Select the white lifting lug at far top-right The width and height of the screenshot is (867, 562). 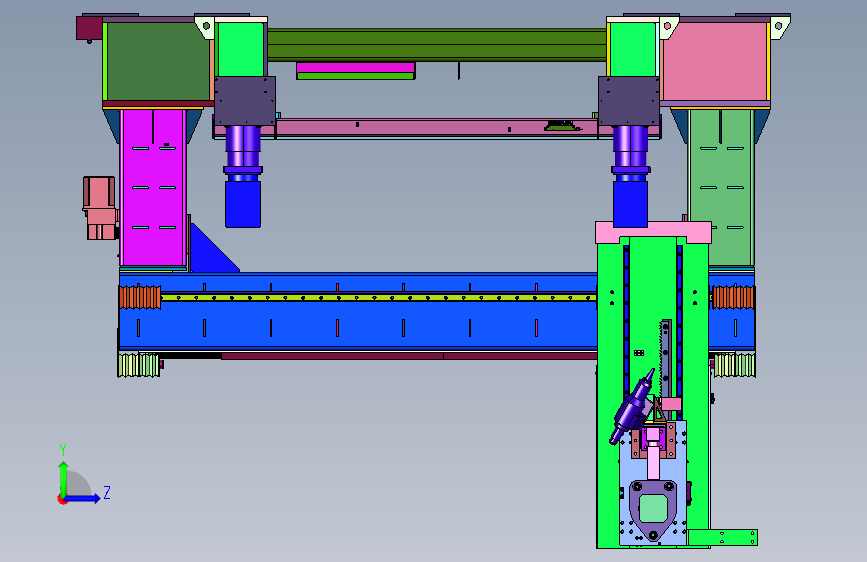point(779,27)
